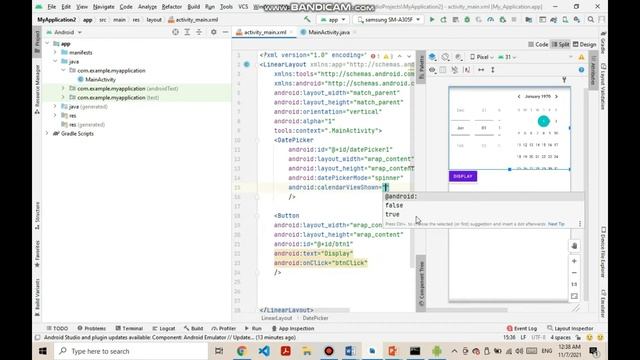Click Orientation for Preview icon
The width and height of the screenshot is (640, 360).
click(x=445, y=57)
